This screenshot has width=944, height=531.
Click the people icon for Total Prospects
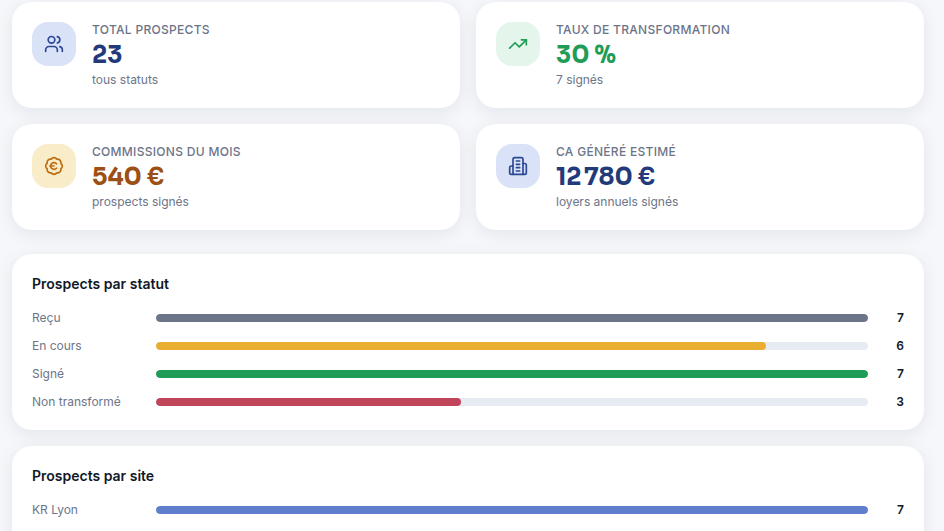point(54,44)
